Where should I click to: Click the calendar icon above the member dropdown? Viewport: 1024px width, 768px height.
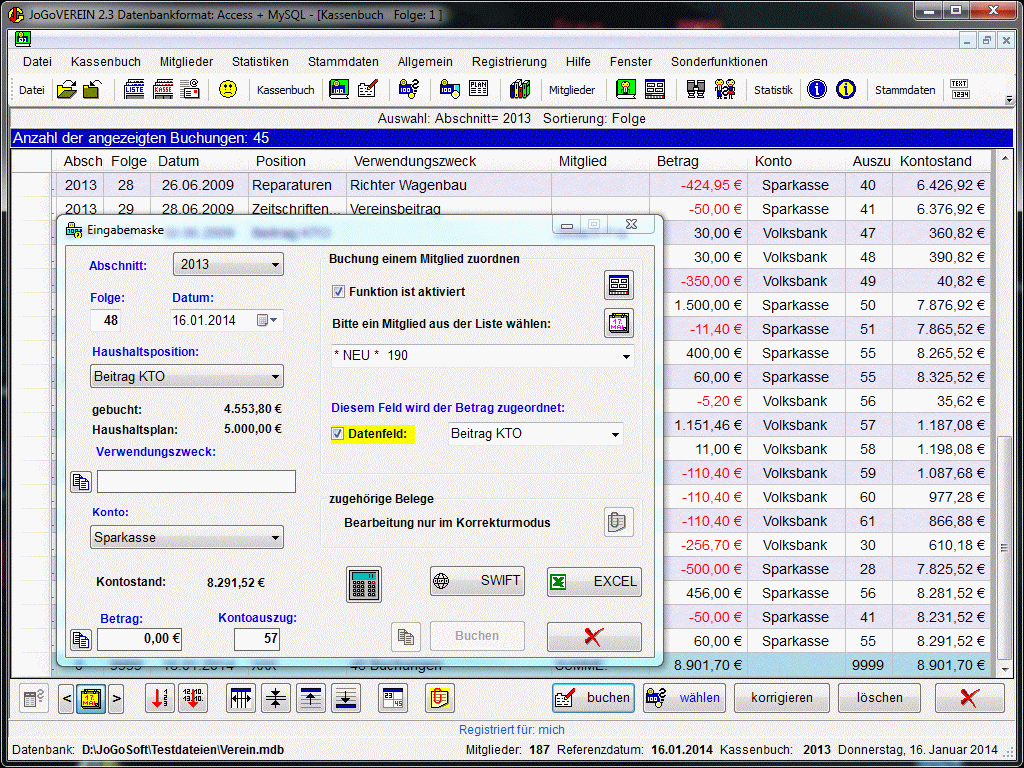pyautogui.click(x=618, y=323)
